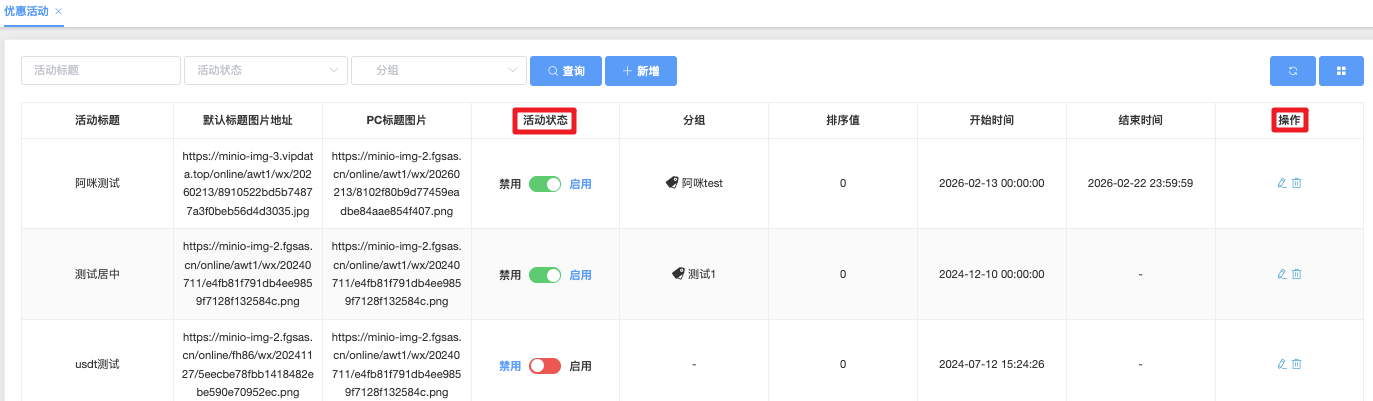The width and height of the screenshot is (1373, 401).
Task: Focus the 活动标题 search input field
Action: tap(100, 71)
